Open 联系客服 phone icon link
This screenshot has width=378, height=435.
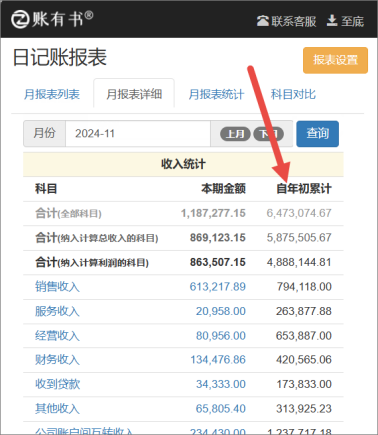tap(263, 21)
